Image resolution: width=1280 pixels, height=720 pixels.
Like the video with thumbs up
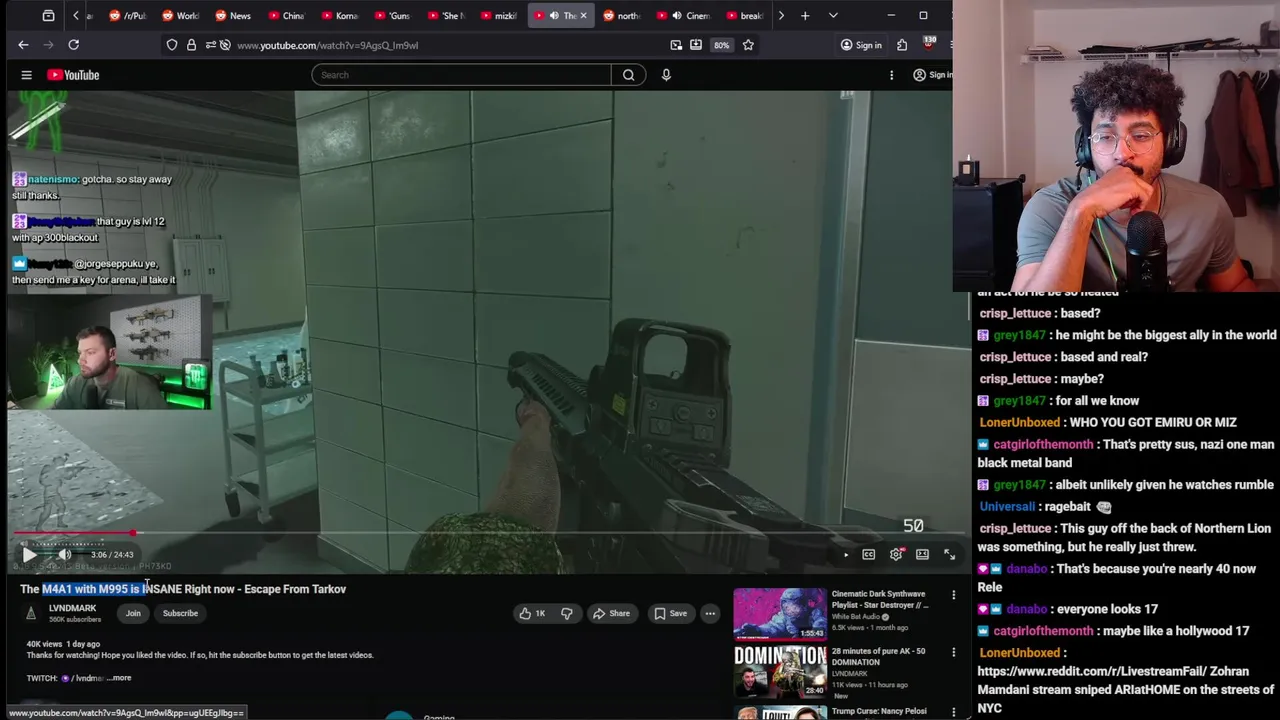532,614
